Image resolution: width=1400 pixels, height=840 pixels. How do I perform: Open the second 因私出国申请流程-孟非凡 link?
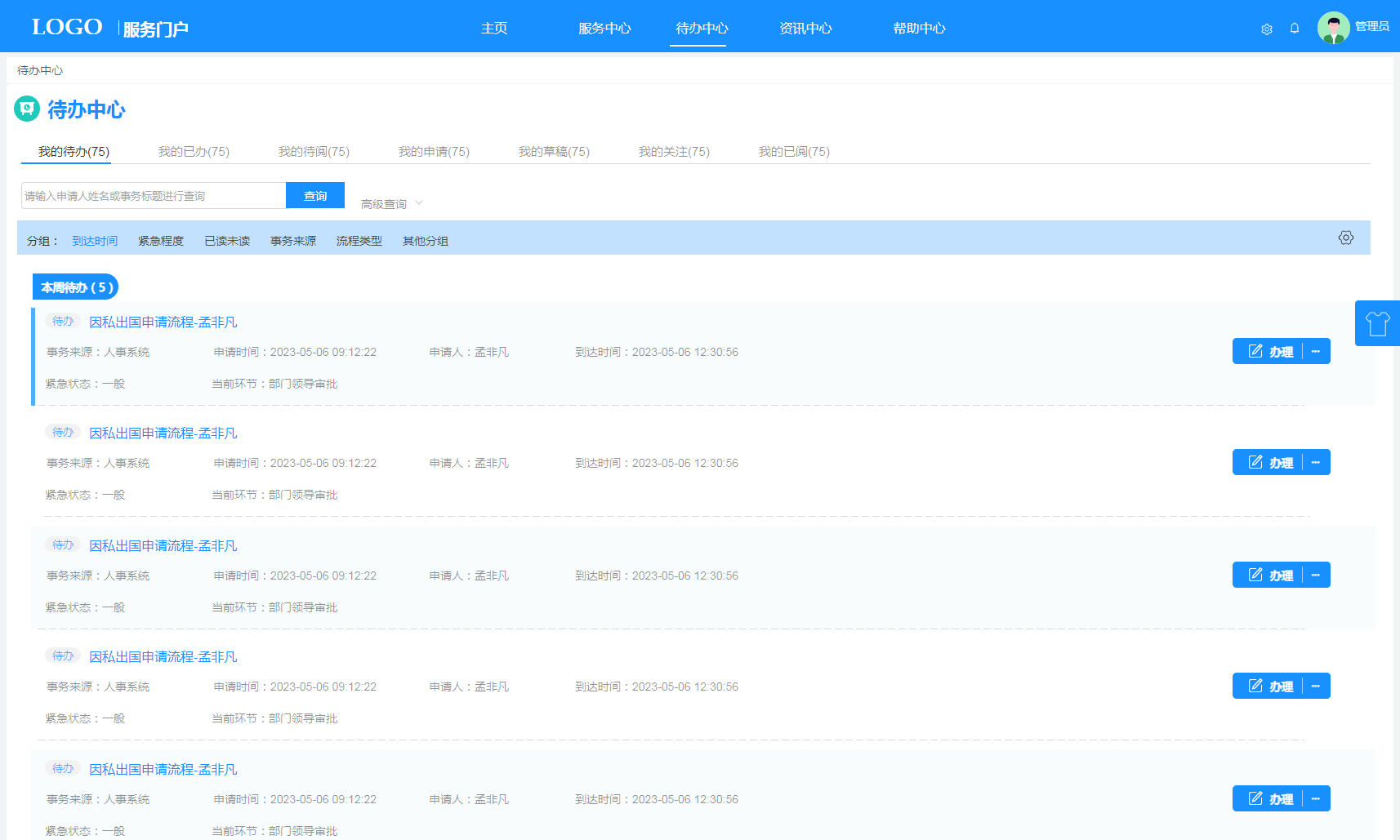coord(163,433)
